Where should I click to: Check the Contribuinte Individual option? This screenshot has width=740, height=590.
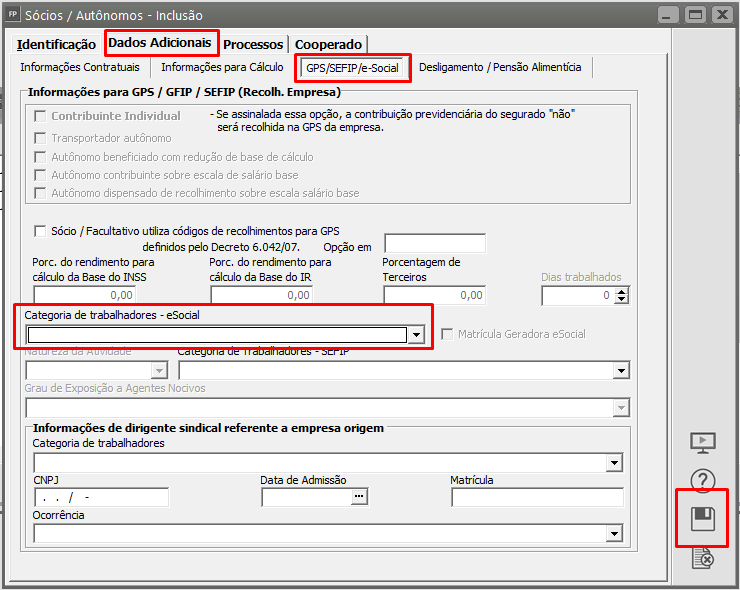pyautogui.click(x=40, y=116)
